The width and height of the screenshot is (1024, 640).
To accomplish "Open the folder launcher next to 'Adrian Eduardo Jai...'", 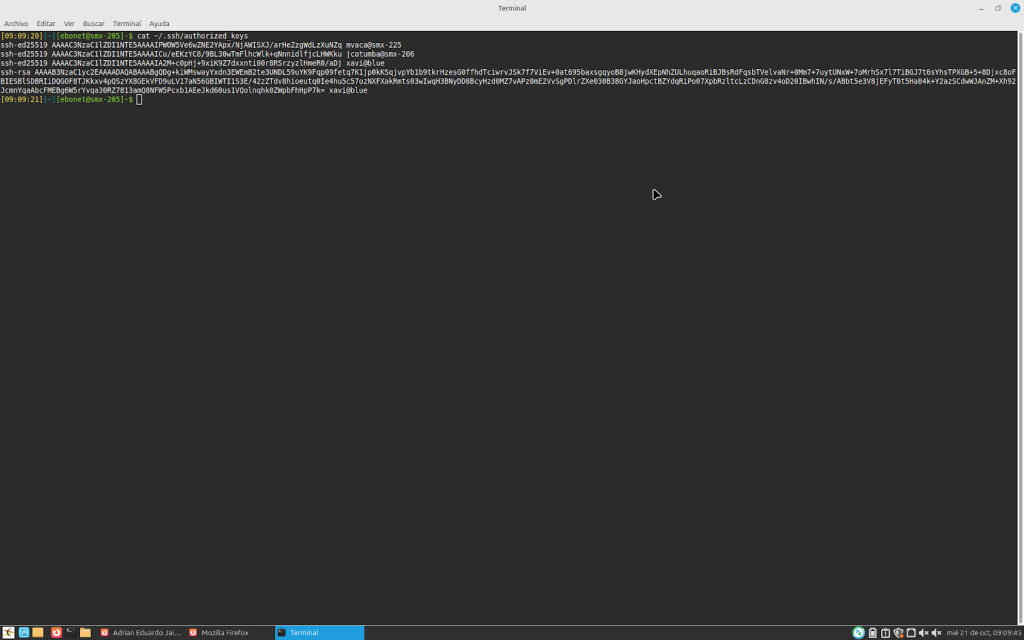I will 85,632.
